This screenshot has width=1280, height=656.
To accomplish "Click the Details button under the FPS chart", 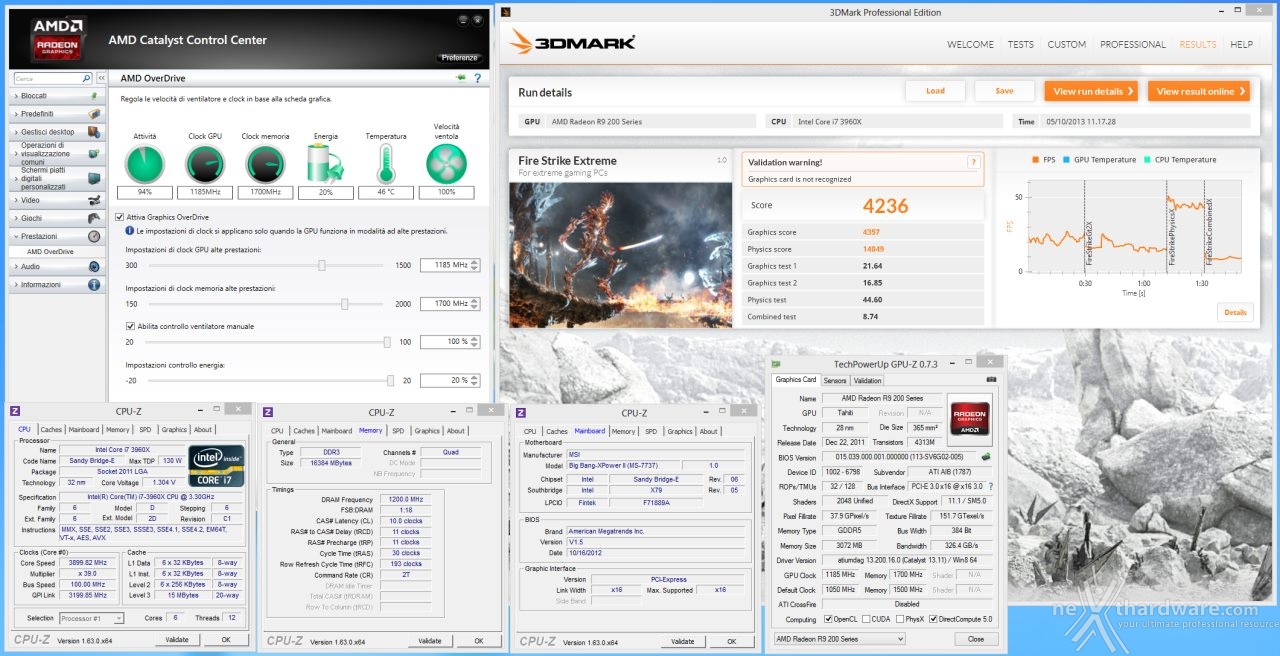I will [1235, 312].
